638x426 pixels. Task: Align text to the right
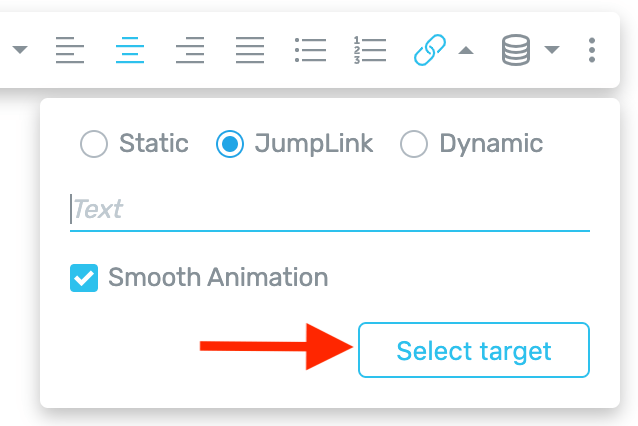coord(190,50)
